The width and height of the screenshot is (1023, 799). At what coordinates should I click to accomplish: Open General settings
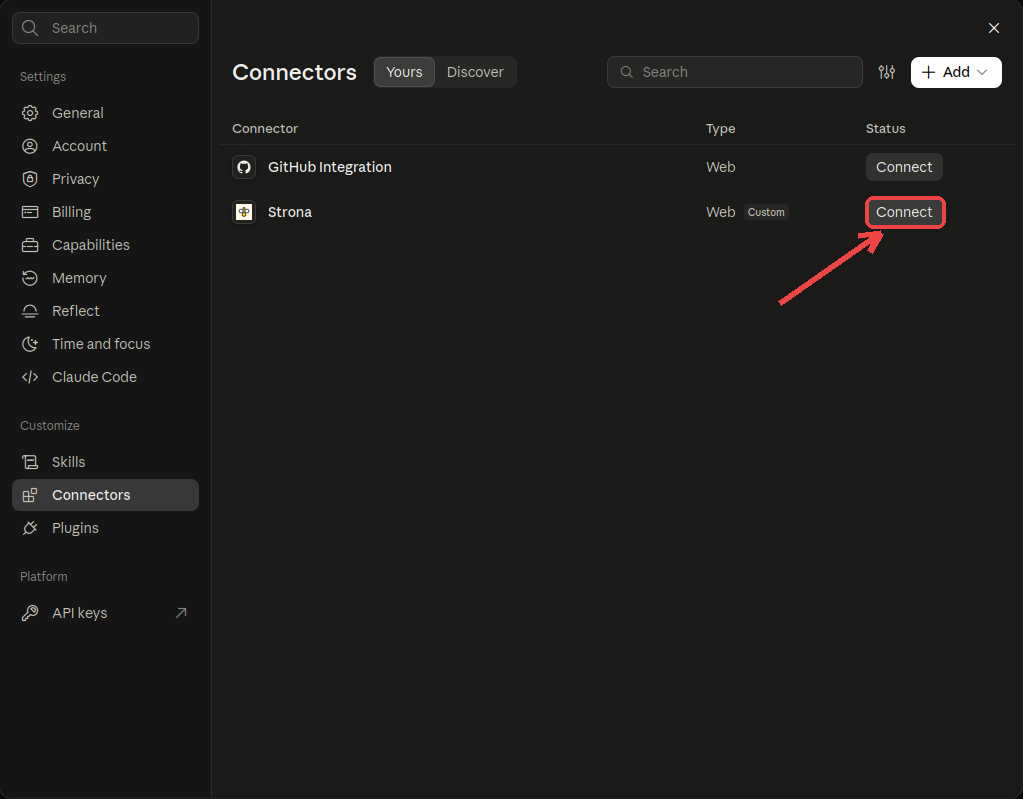pyautogui.click(x=106, y=113)
